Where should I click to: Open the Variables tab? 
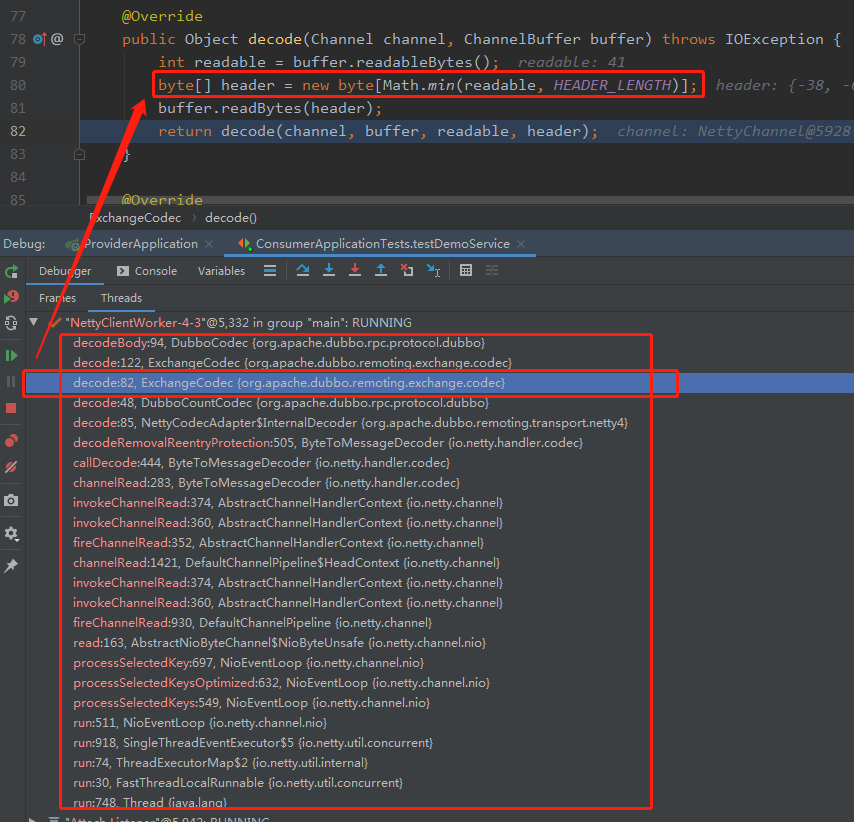point(221,271)
